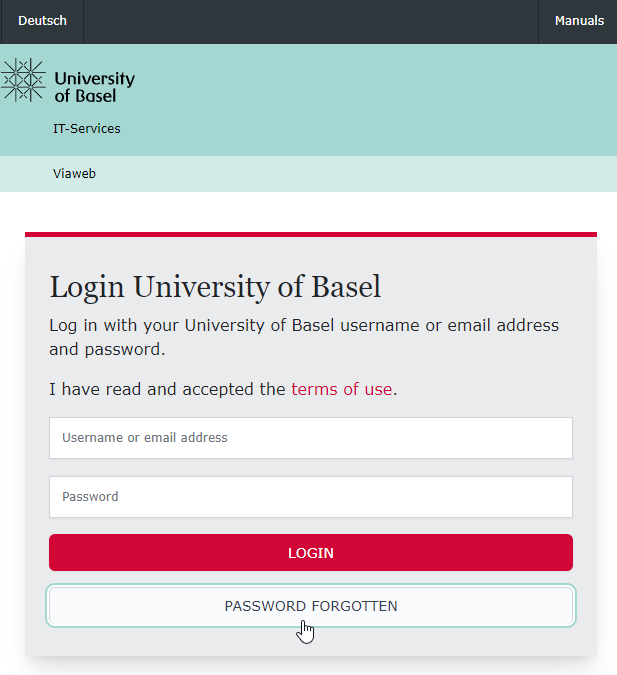Click the empty teal header banner area
This screenshot has height=675, width=617.
pyautogui.click(x=380, y=100)
